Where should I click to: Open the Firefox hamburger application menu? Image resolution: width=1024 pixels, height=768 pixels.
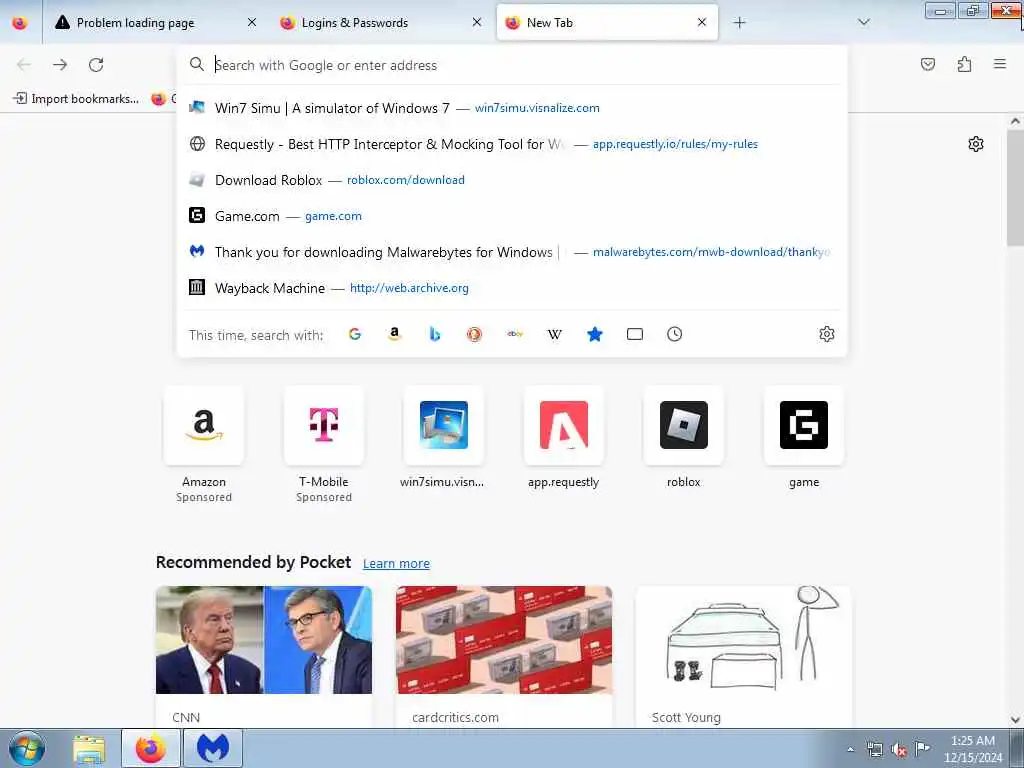(1000, 64)
